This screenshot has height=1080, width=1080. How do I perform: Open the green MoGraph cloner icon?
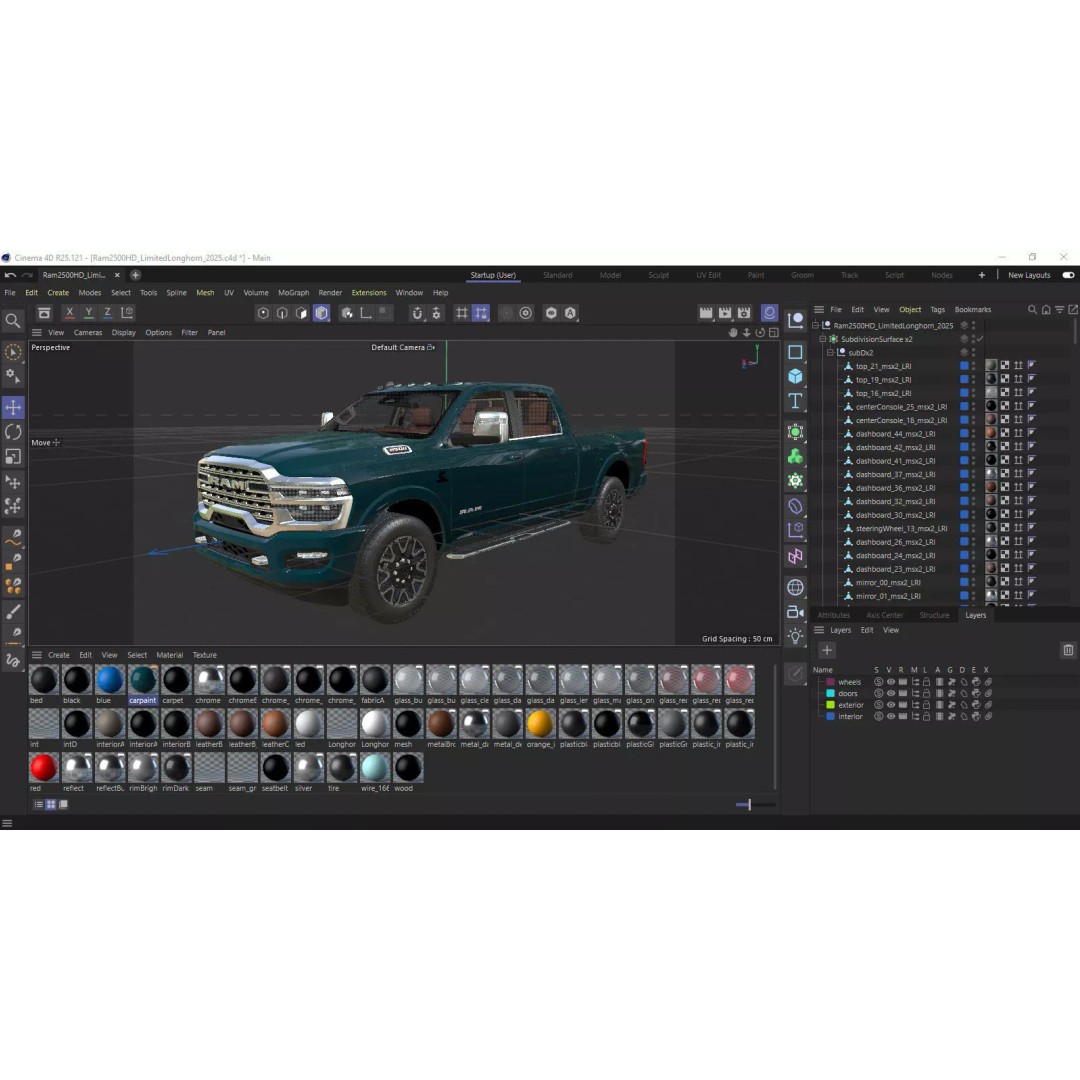(x=796, y=457)
